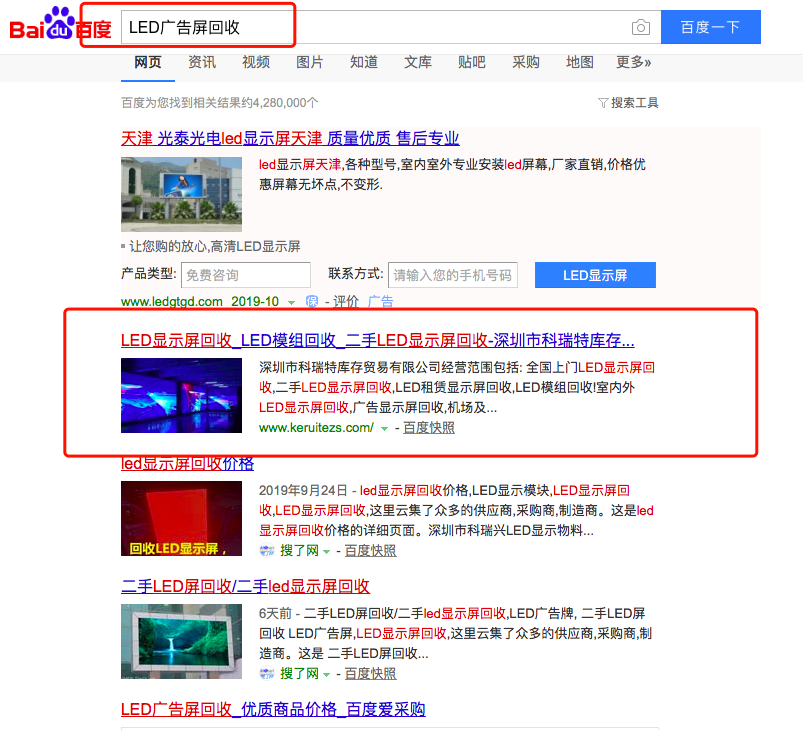Open www.keruitezs.com/ URL
This screenshot has height=730, width=803.
316,428
